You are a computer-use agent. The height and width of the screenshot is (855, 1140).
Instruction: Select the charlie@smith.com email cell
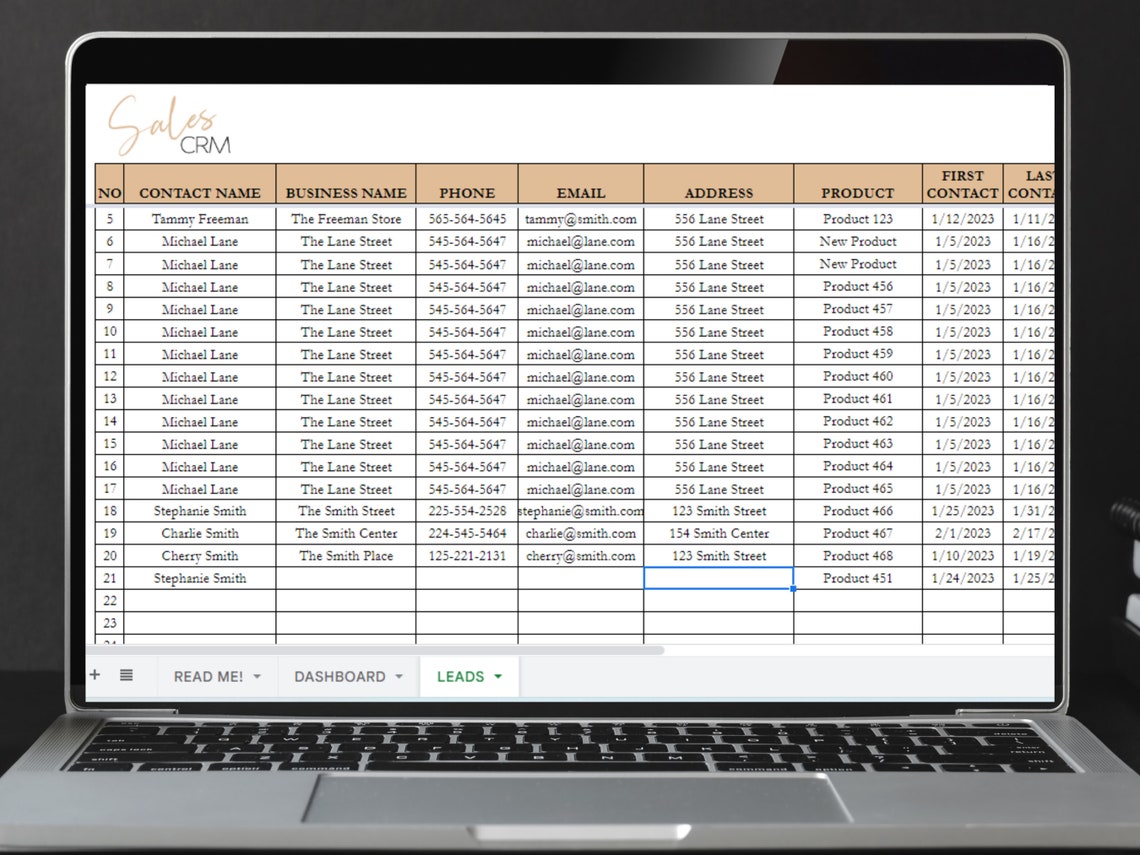point(581,533)
